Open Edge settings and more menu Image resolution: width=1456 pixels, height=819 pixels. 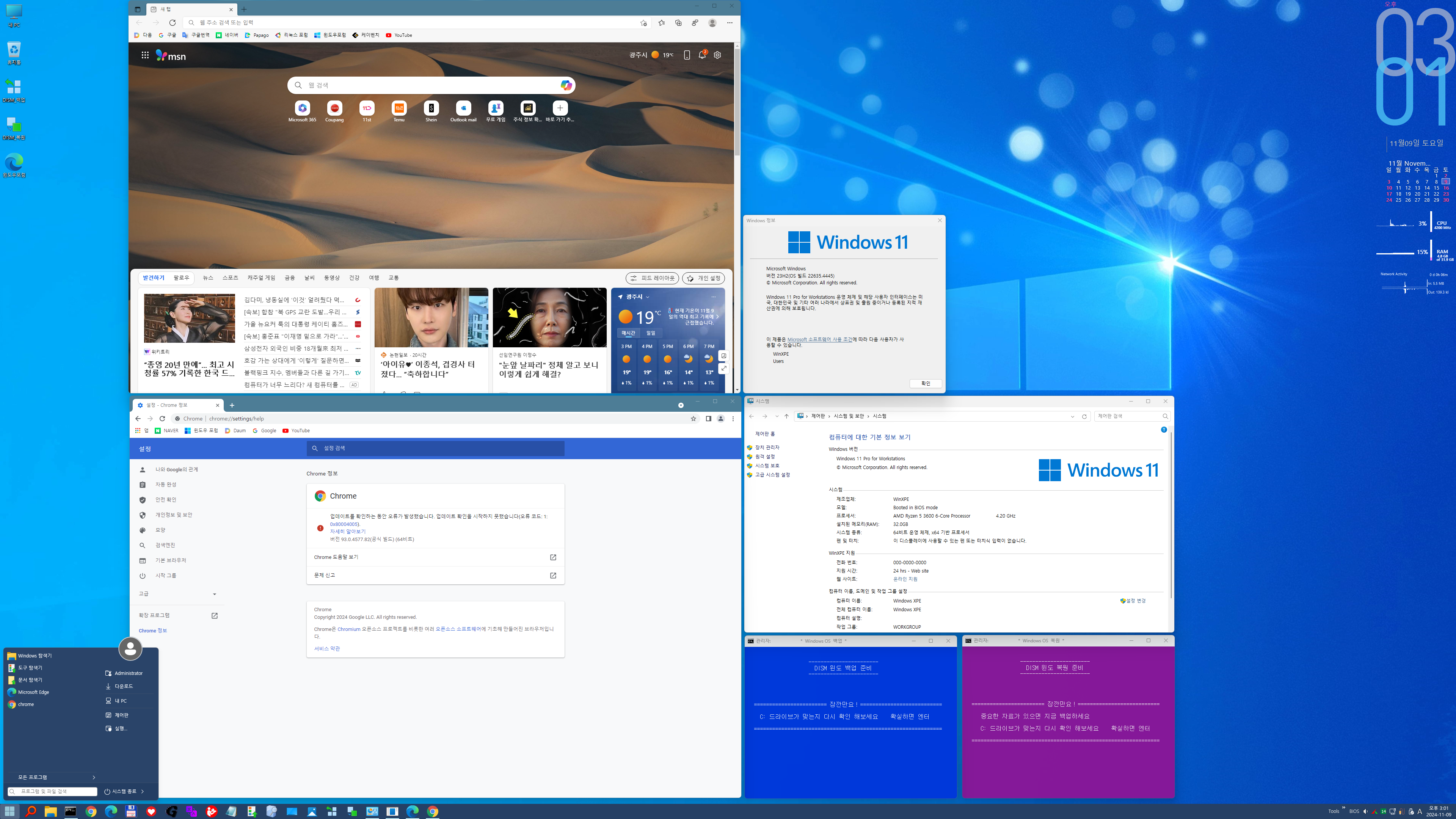tap(730, 23)
